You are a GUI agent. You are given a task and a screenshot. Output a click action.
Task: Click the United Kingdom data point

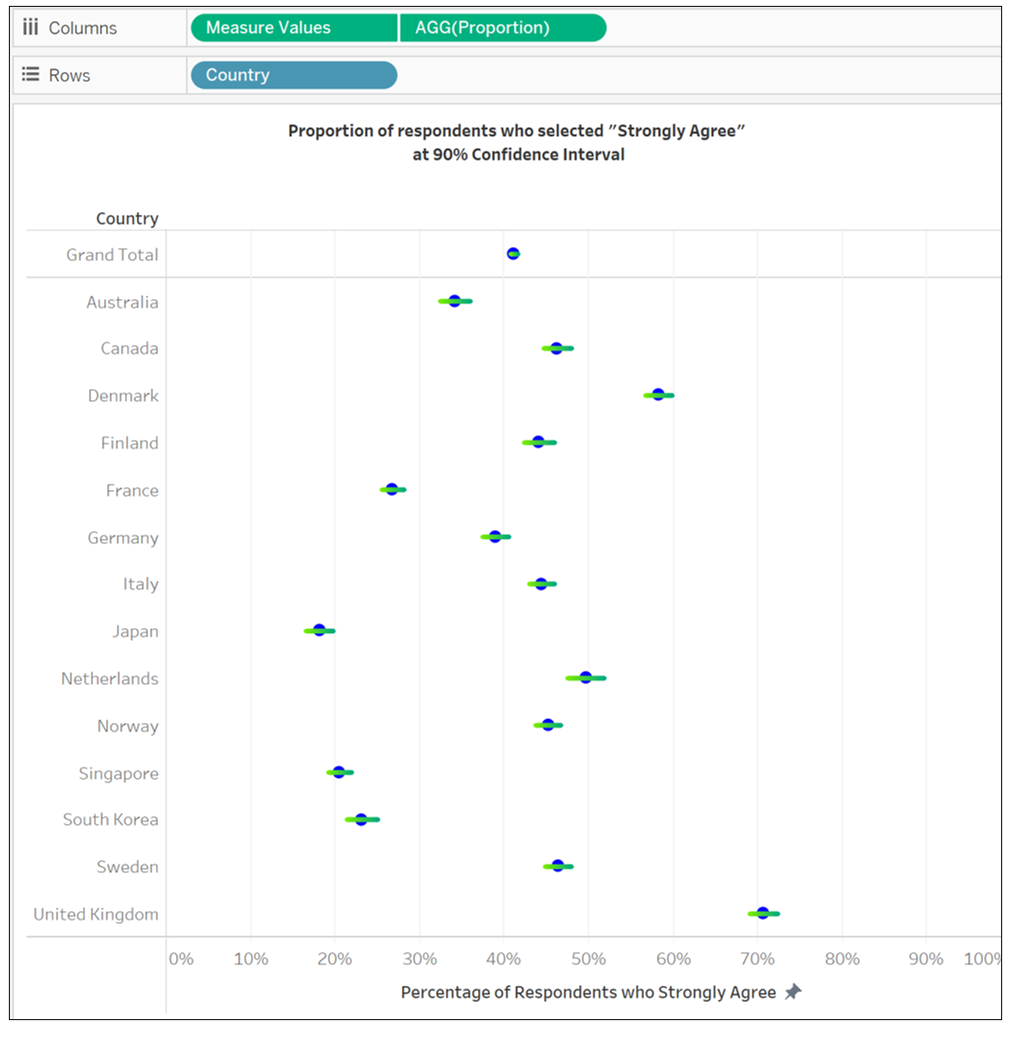click(763, 913)
